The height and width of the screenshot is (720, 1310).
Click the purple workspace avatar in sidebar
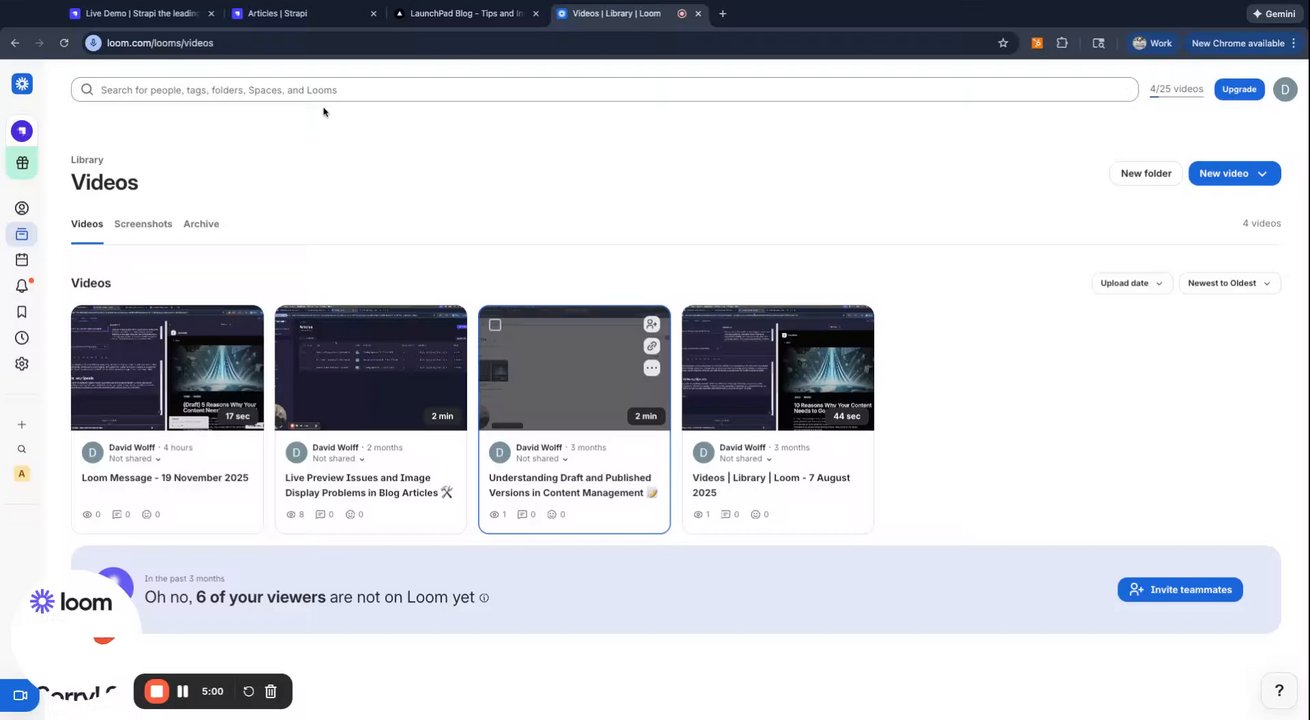[22, 131]
